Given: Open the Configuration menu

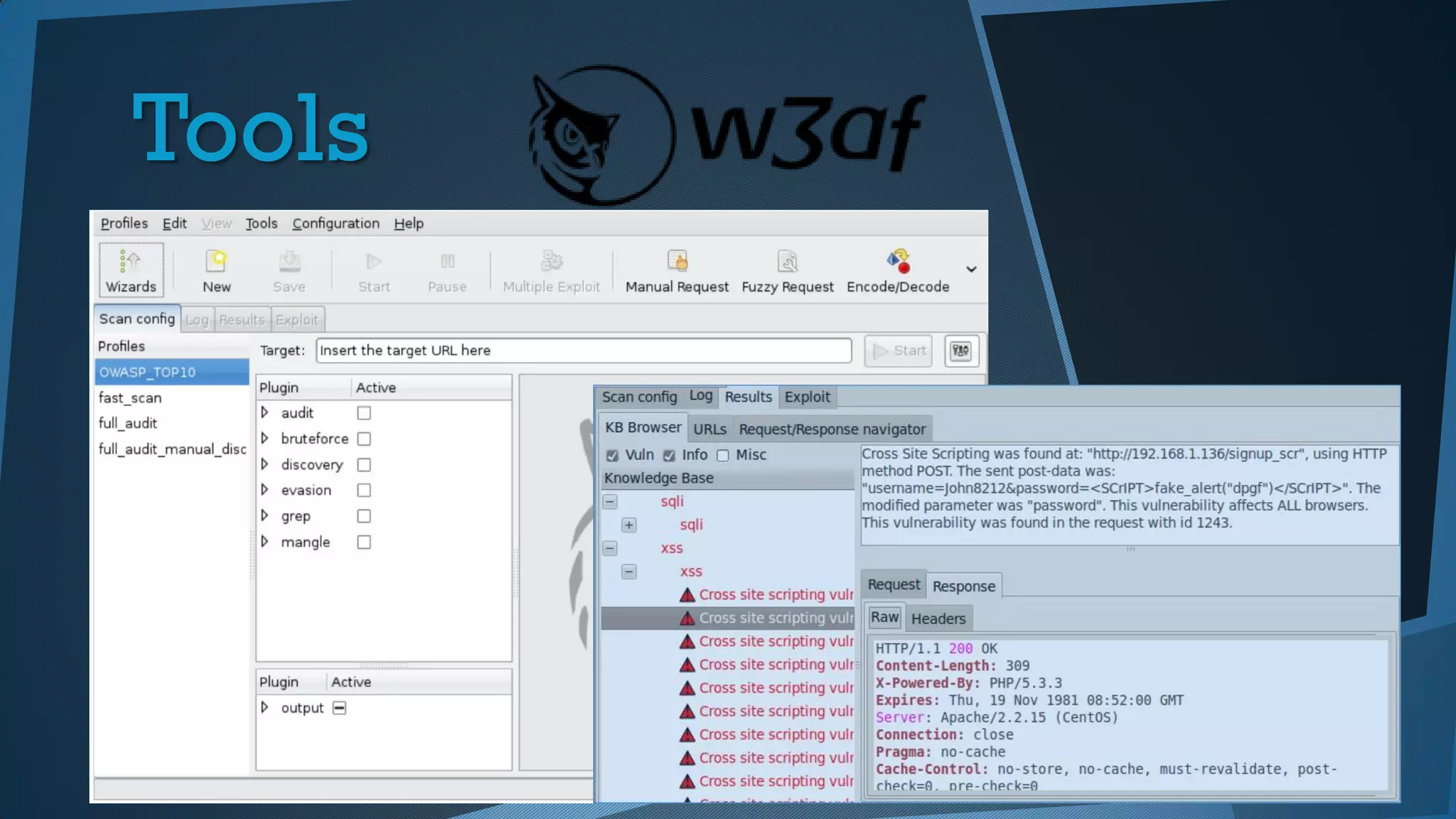Looking at the screenshot, I should coord(336,223).
